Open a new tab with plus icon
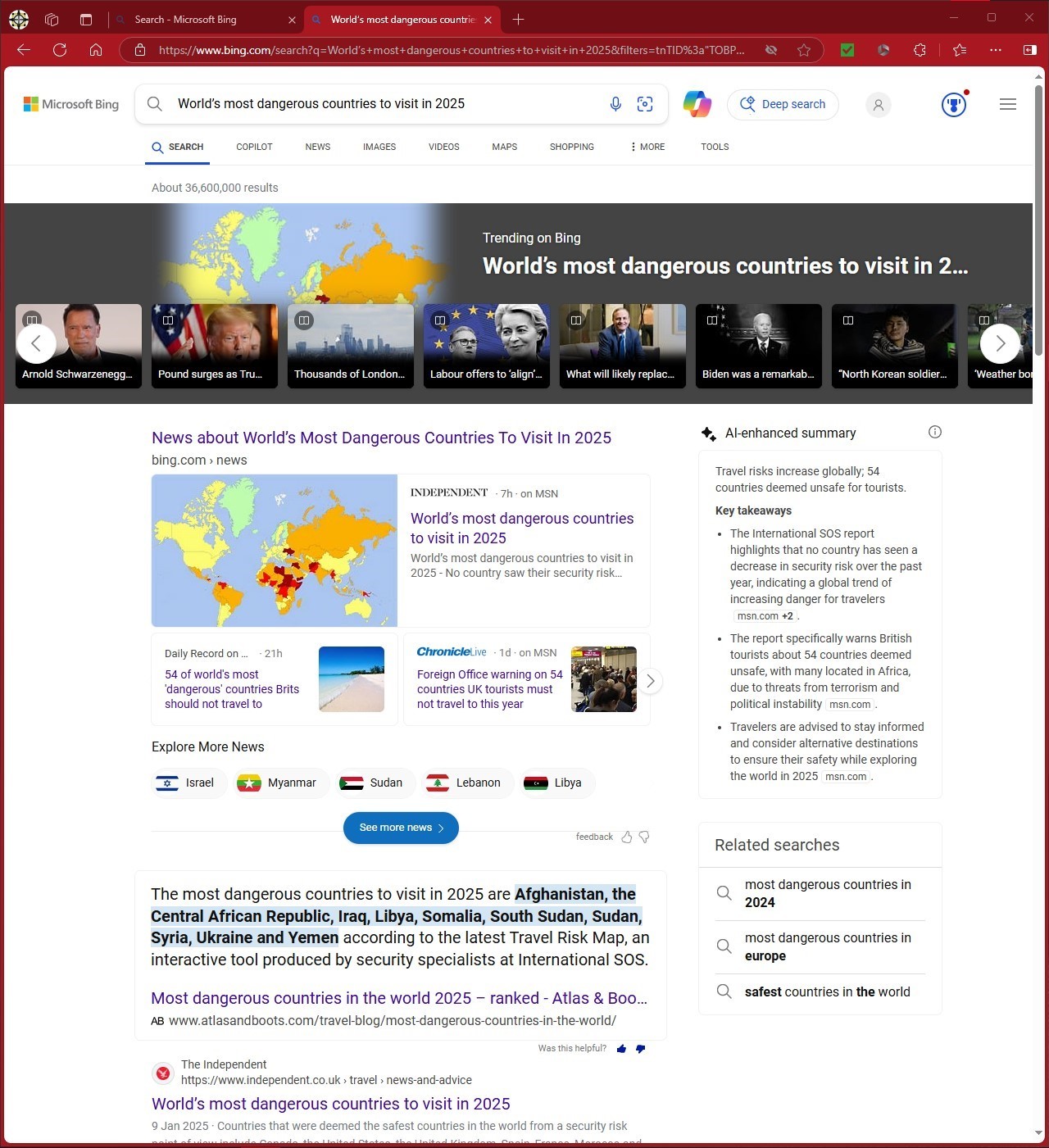The width and height of the screenshot is (1049, 1148). tap(518, 20)
